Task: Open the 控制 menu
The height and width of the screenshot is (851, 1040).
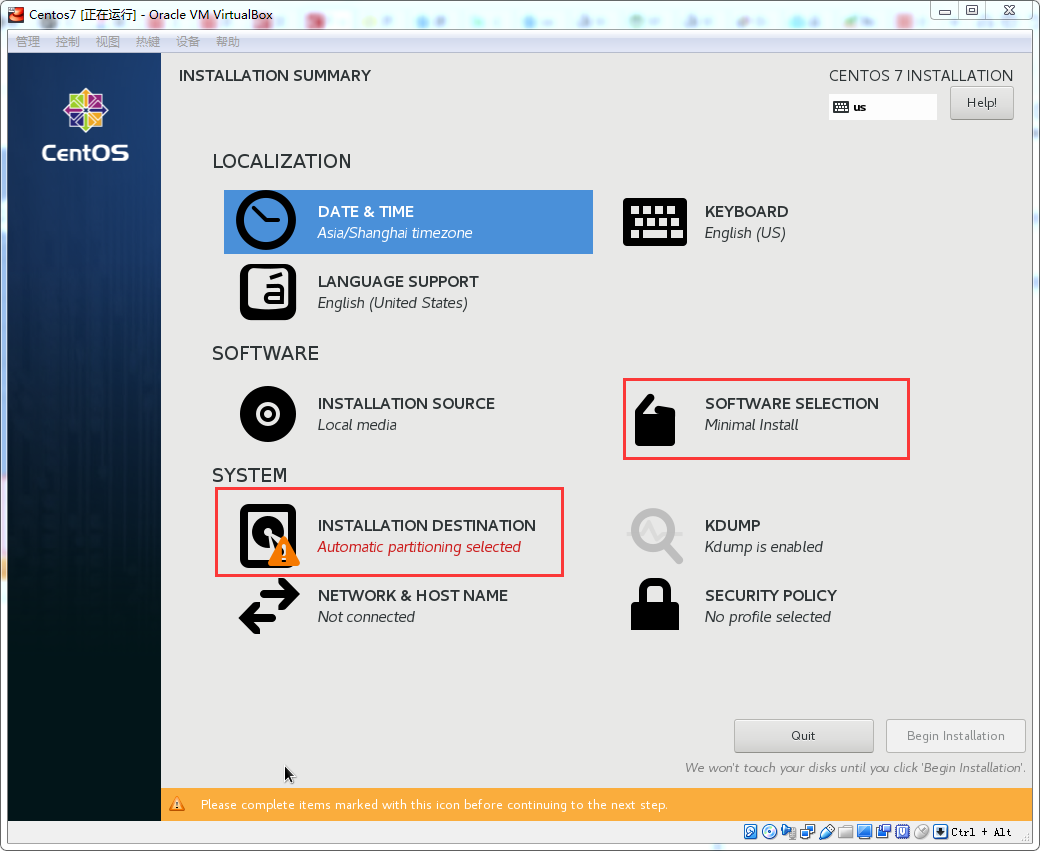Action: click(67, 41)
